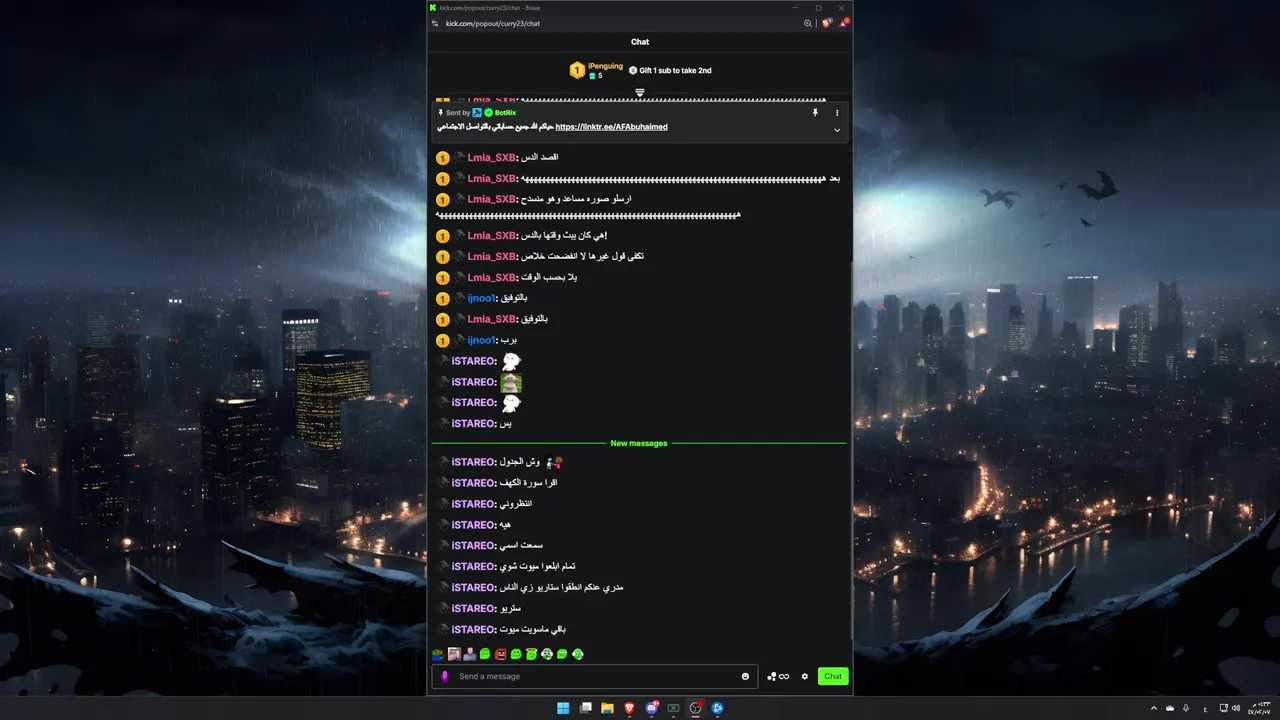Click Lmia_SXB username saying بالتوفيق
The height and width of the screenshot is (720, 1280).
(491, 319)
